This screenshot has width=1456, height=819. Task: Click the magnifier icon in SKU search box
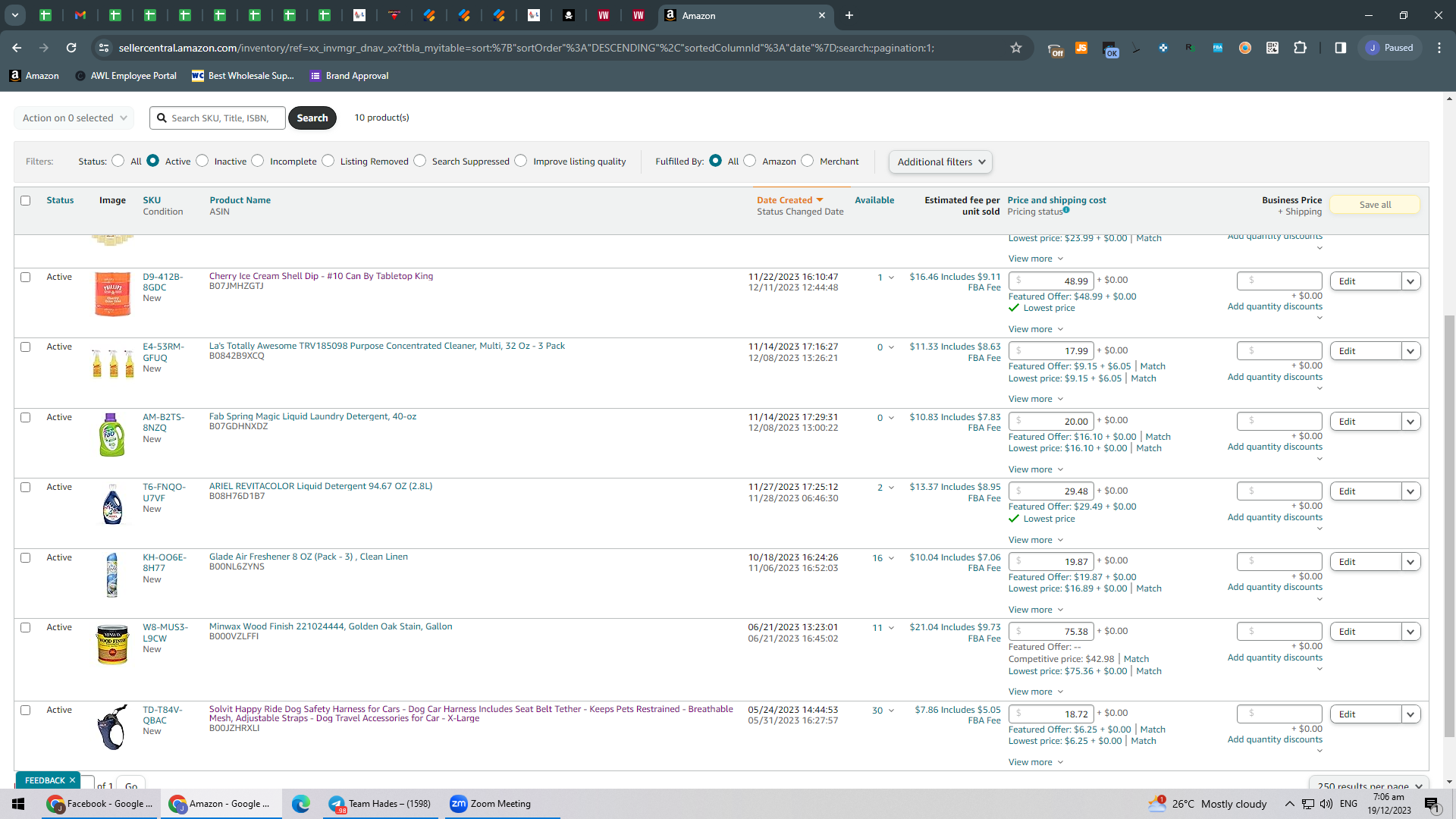(162, 118)
